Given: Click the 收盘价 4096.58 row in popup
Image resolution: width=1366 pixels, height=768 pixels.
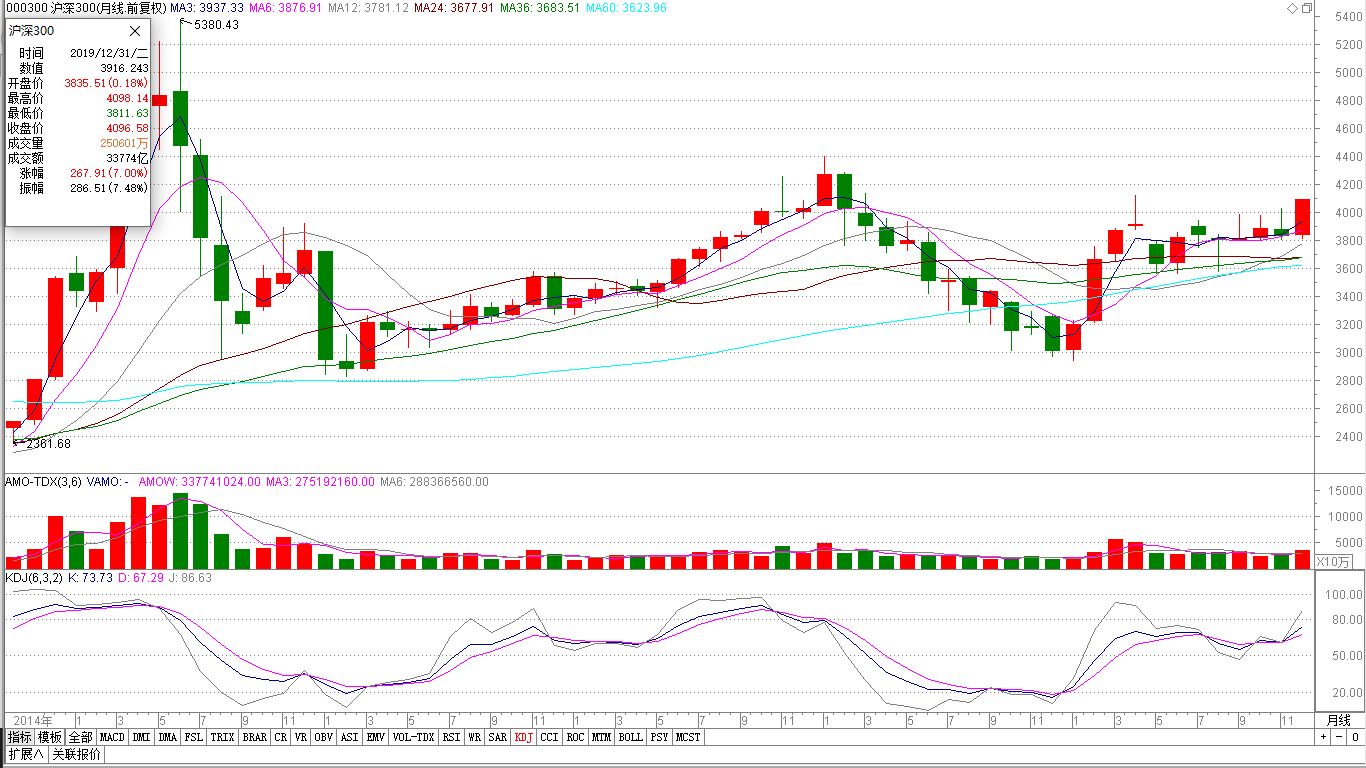Looking at the screenshot, I should pyautogui.click(x=78, y=128).
